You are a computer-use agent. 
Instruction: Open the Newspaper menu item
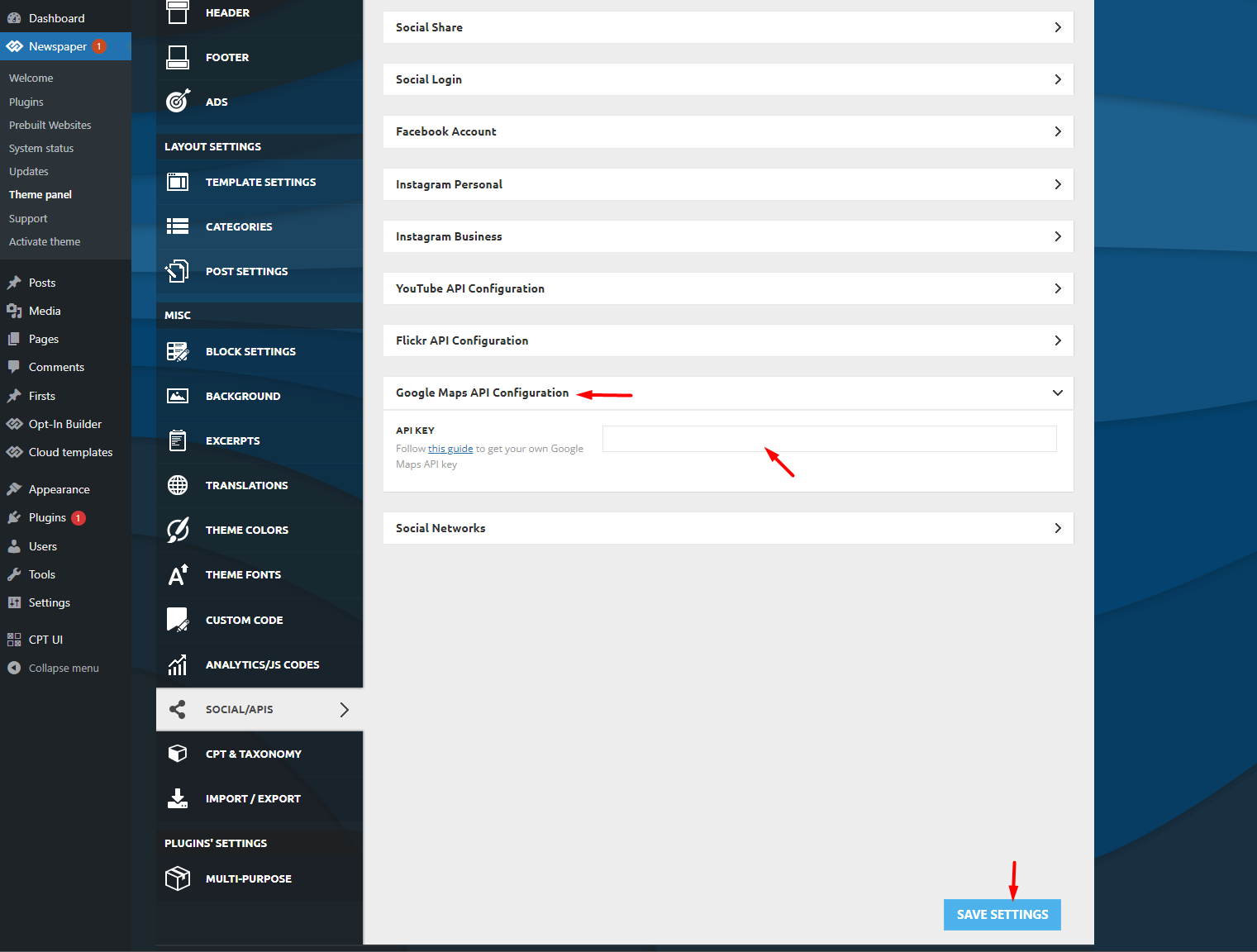65,46
